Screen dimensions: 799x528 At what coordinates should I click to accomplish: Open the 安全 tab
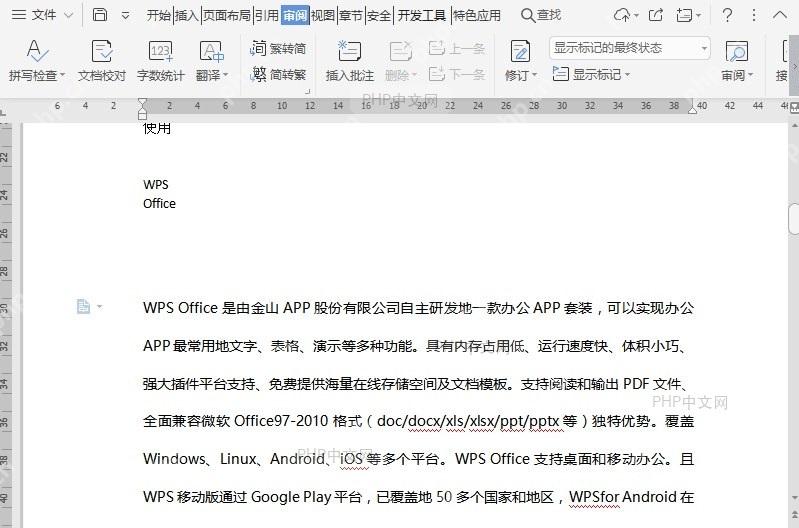click(x=379, y=16)
